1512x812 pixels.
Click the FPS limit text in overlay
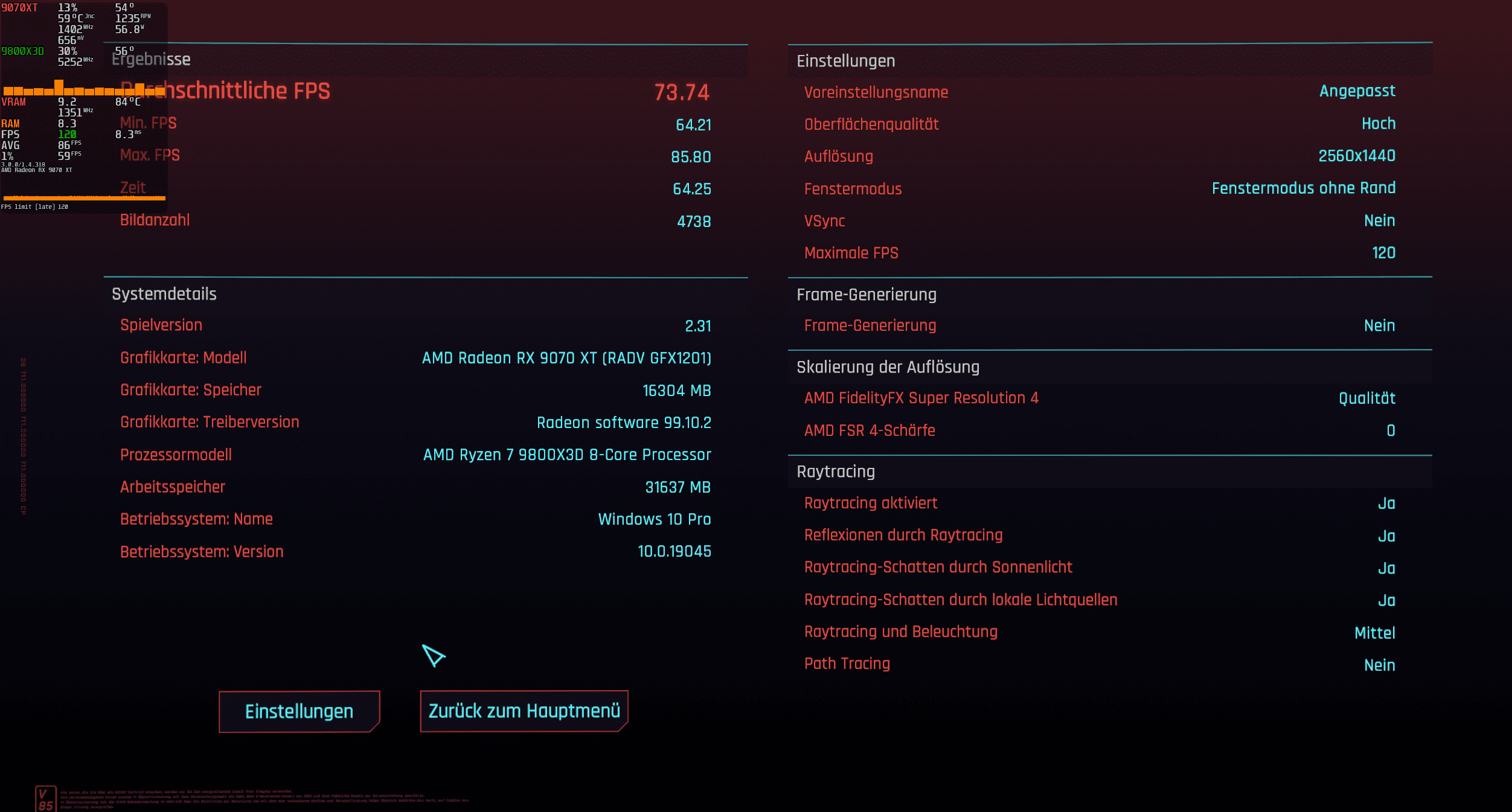pyautogui.click(x=34, y=206)
